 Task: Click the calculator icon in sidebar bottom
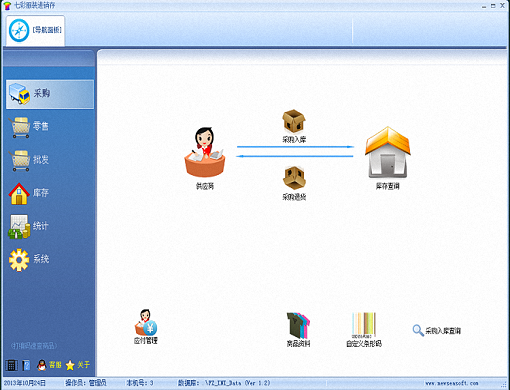pos(11,365)
